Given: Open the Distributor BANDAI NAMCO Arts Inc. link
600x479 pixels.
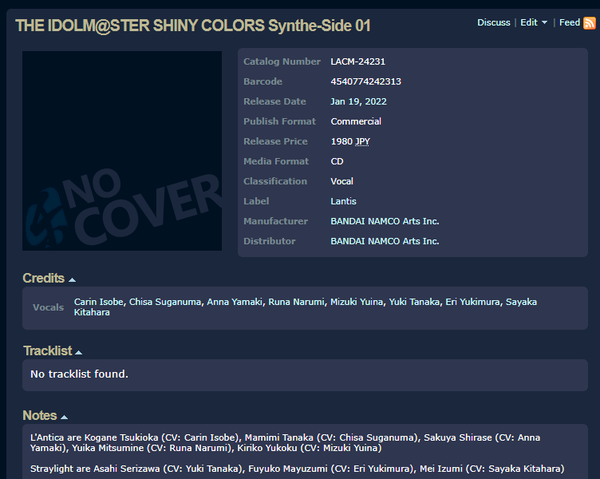Looking at the screenshot, I should [x=385, y=241].
